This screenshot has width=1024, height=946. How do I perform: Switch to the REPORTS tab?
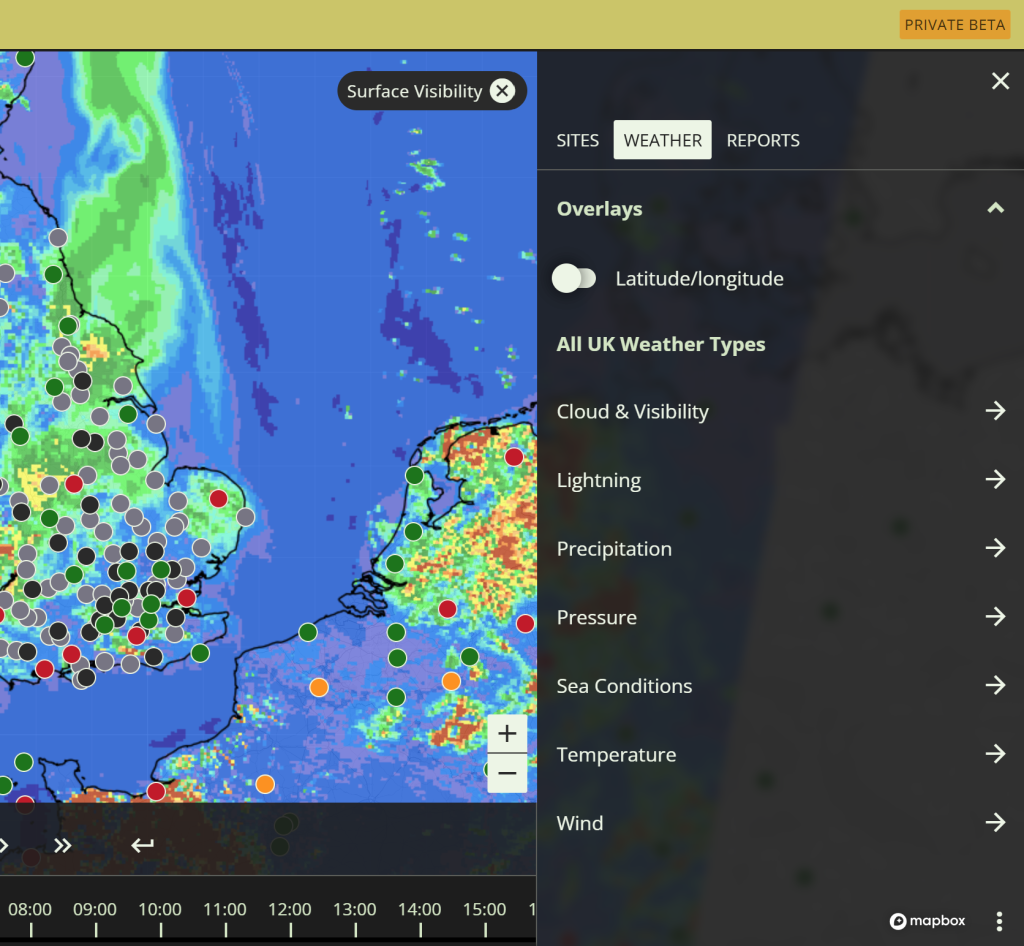point(763,140)
